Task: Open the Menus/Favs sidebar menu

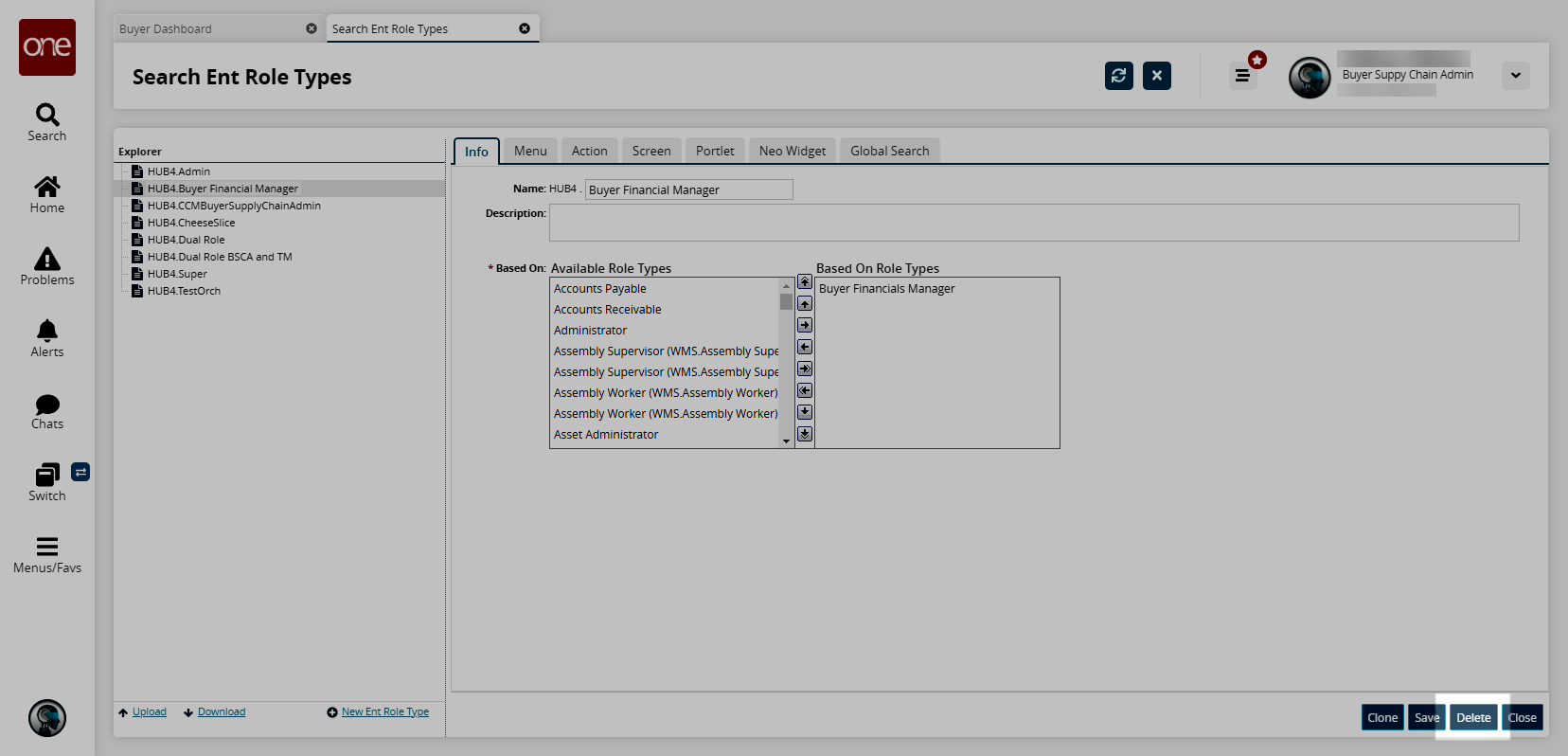Action: [x=47, y=555]
